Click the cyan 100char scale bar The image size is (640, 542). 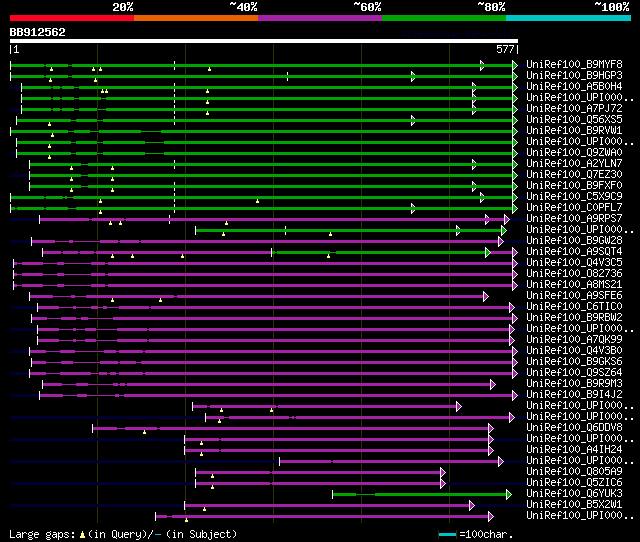[x=447, y=534]
